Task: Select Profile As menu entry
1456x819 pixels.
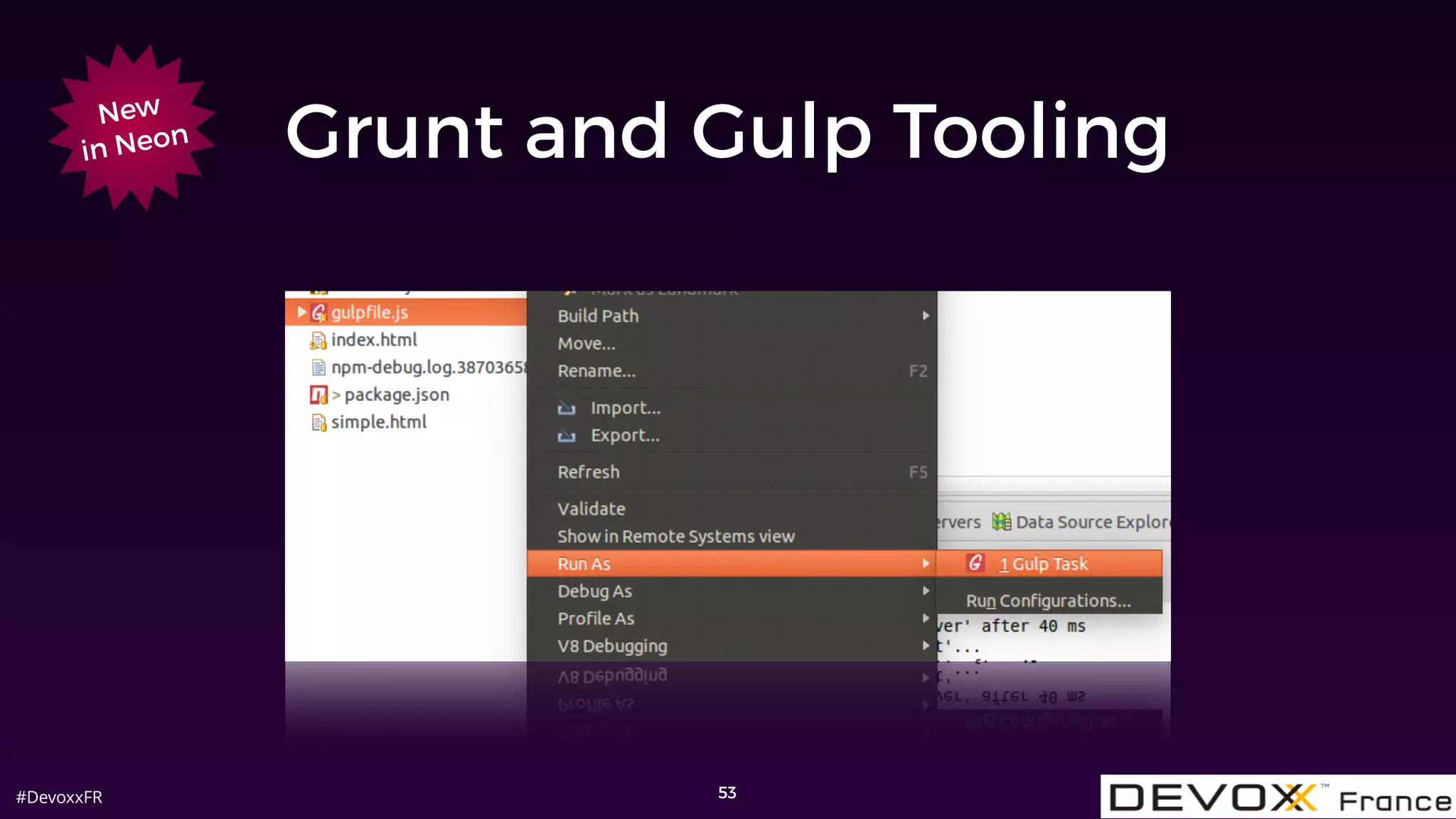Action: coord(732,619)
